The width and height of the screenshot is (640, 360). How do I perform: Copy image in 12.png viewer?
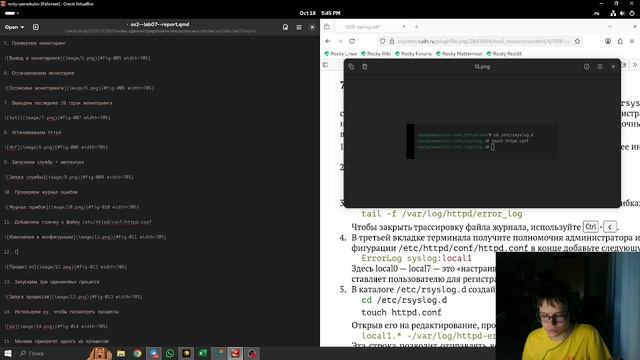pyautogui.click(x=351, y=67)
